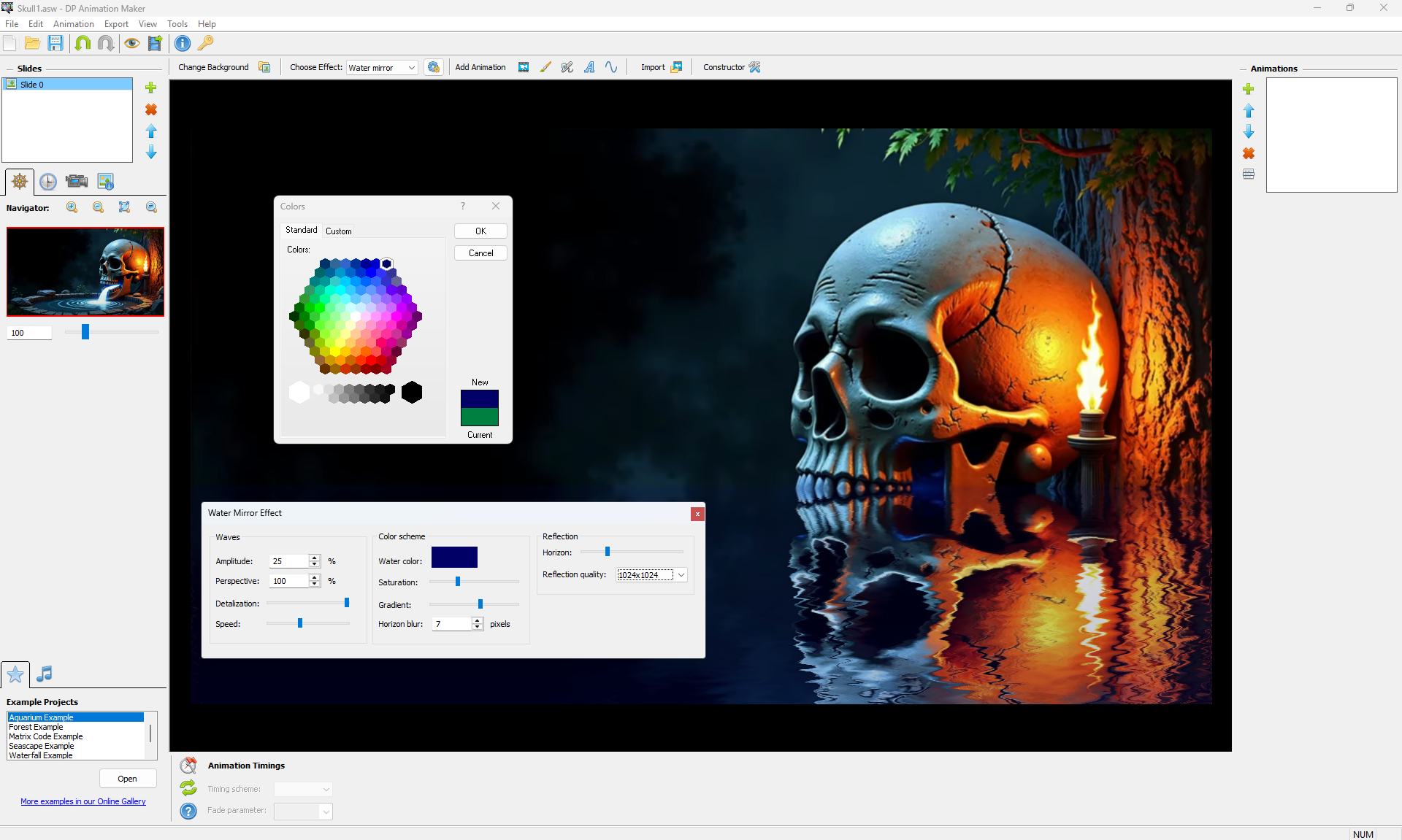Click the wave curve animation icon

(611, 67)
